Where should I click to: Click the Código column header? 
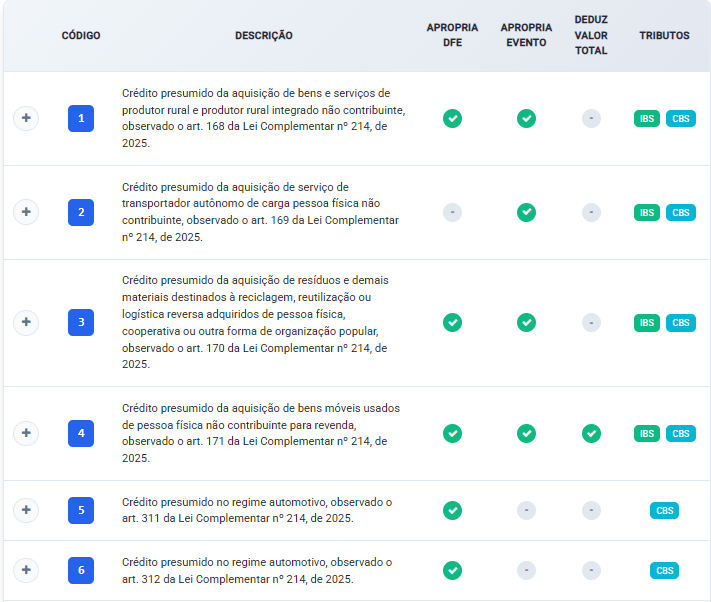pyautogui.click(x=81, y=36)
